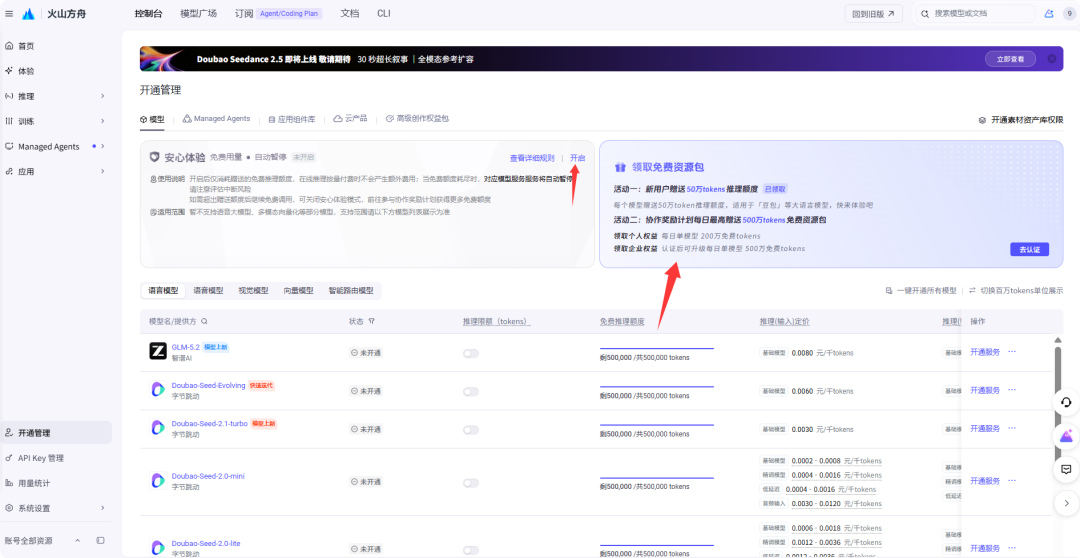
Task: Select the 语音模型 category tab
Action: coord(208,291)
